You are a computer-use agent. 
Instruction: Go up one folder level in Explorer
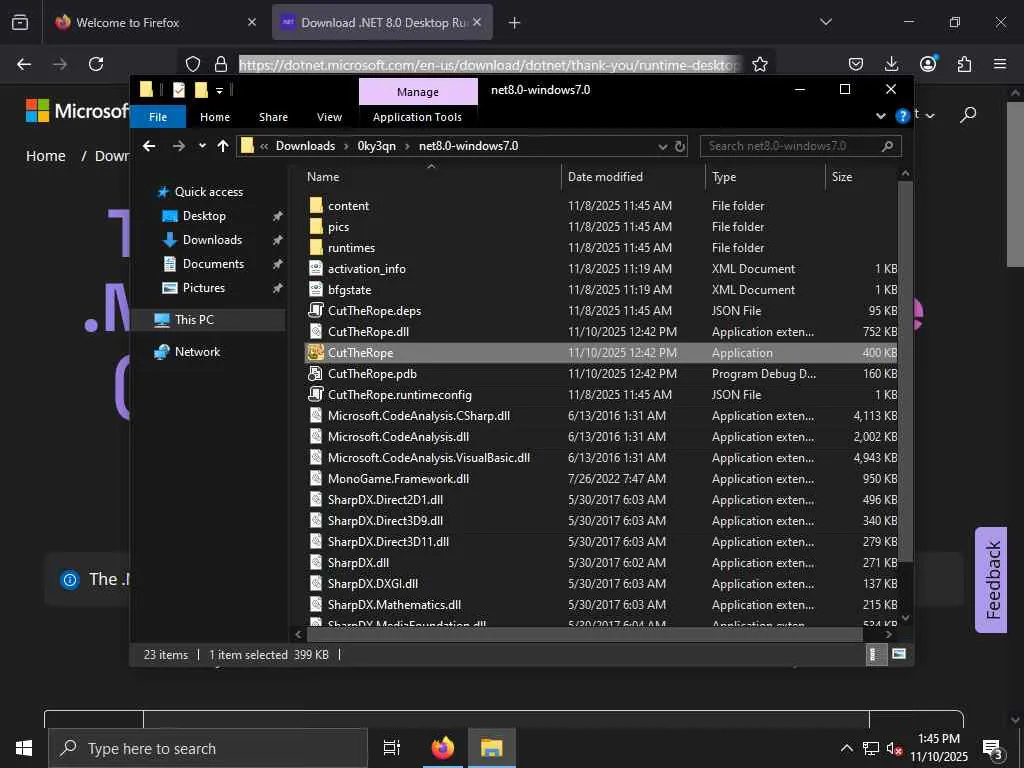click(223, 146)
